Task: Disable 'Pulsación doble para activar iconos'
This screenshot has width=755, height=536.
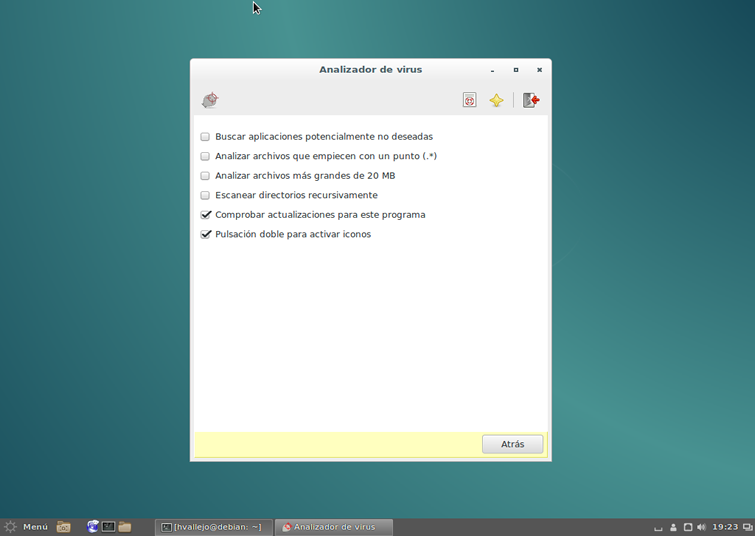Action: pos(206,234)
